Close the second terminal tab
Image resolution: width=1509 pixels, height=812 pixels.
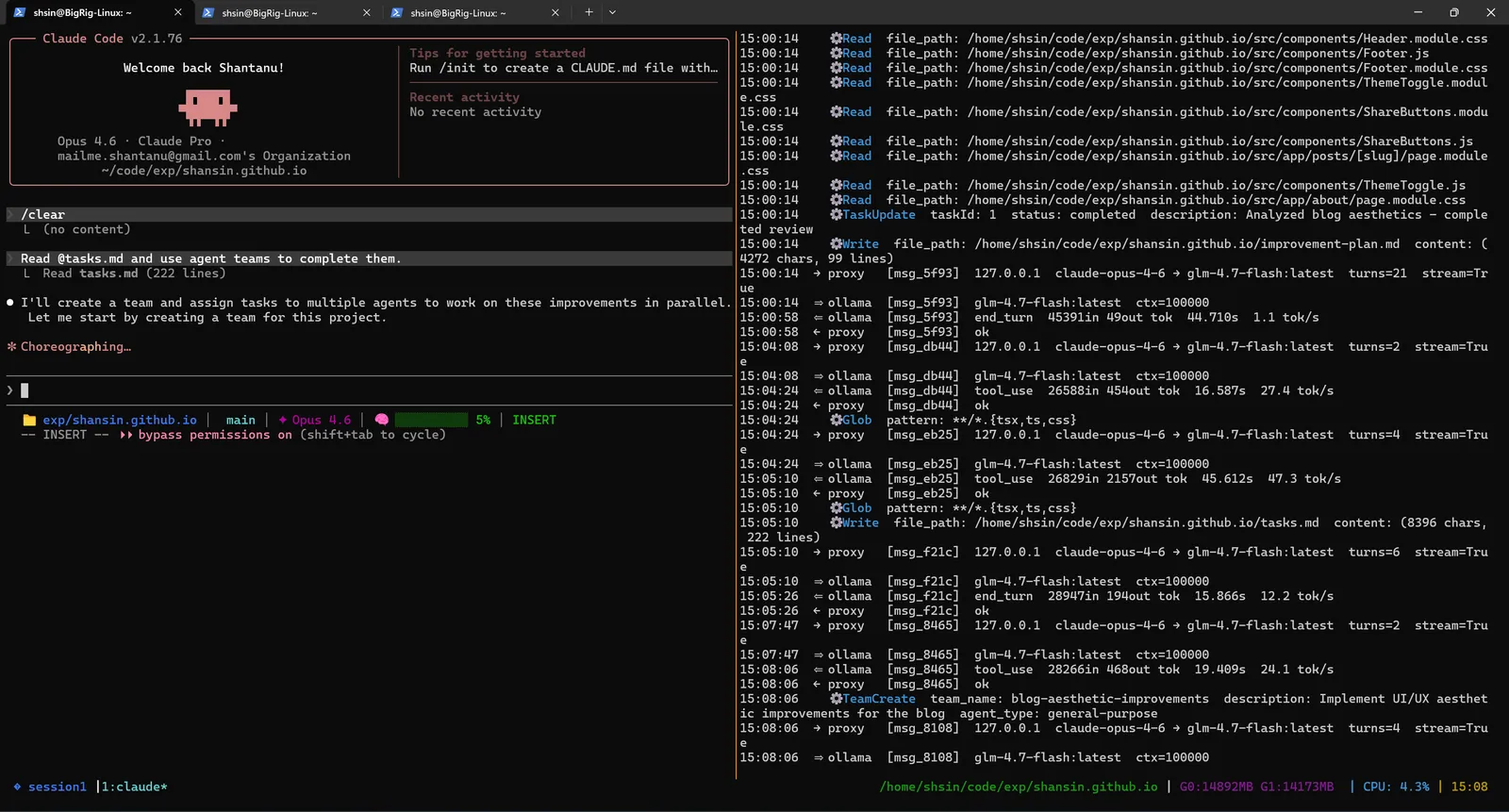[x=367, y=12]
